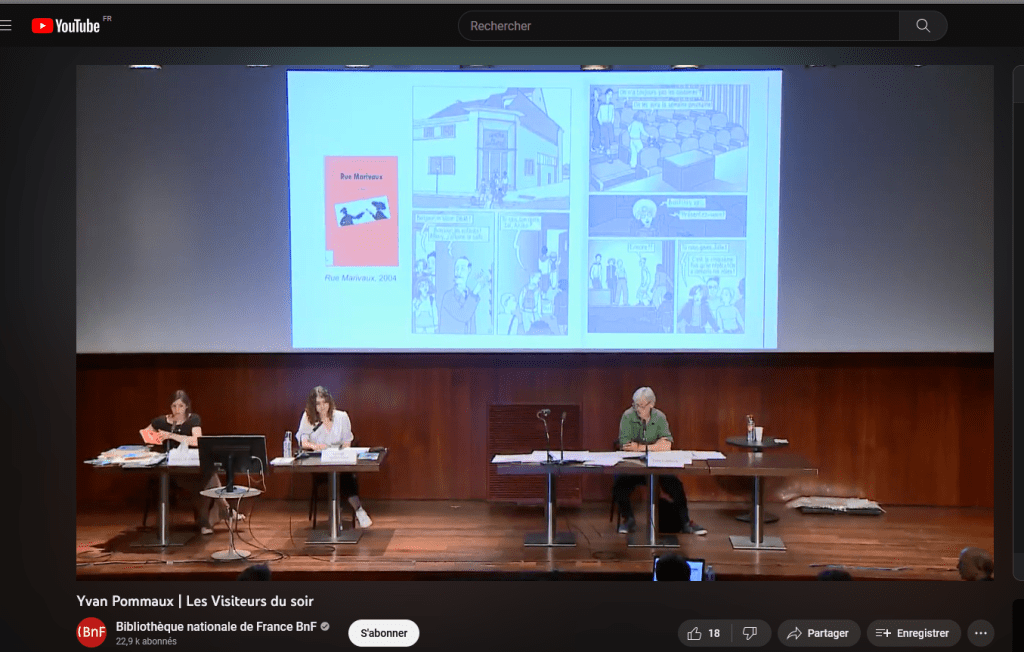
Task: Click the verified badge next to BnF
Action: (x=324, y=627)
